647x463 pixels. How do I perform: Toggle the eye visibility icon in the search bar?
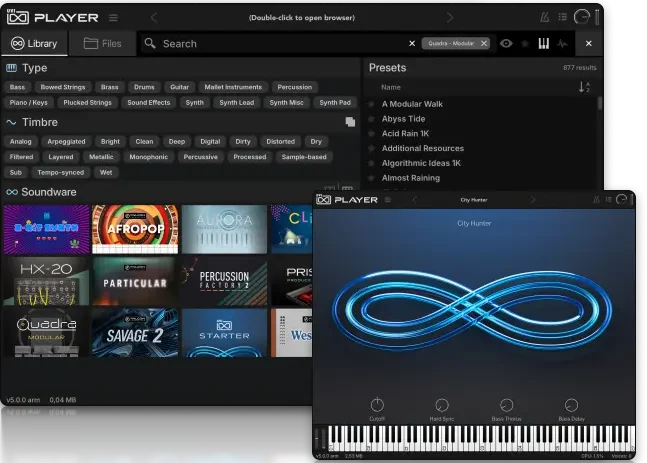pos(506,43)
